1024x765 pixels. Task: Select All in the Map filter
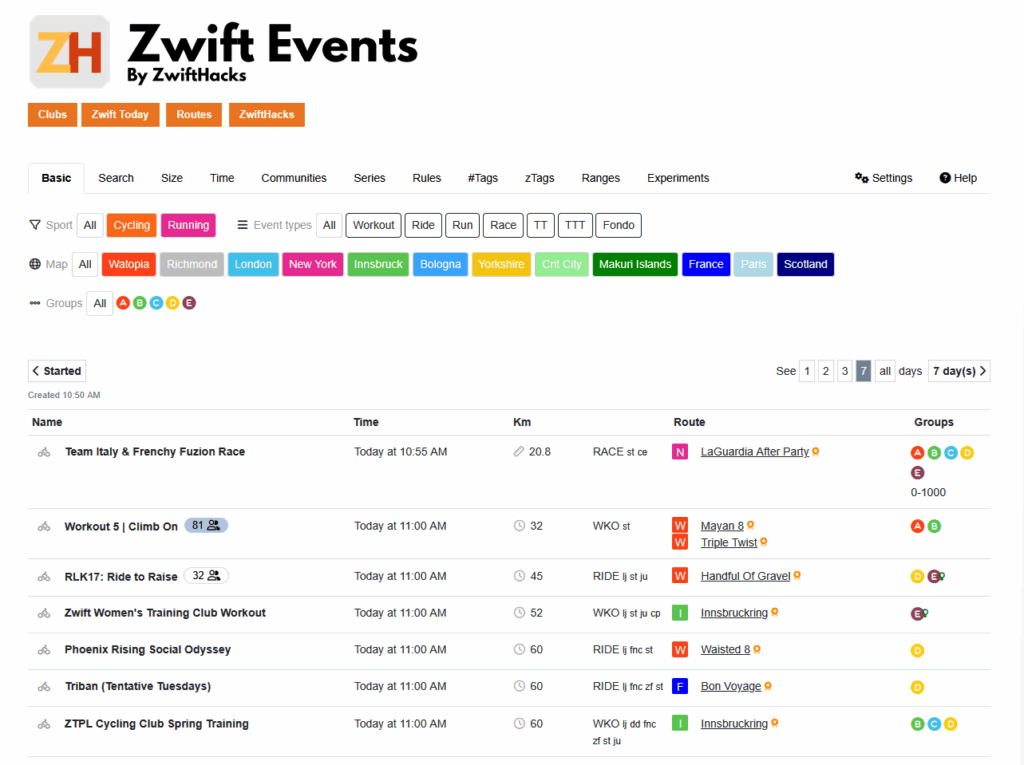[x=85, y=264]
